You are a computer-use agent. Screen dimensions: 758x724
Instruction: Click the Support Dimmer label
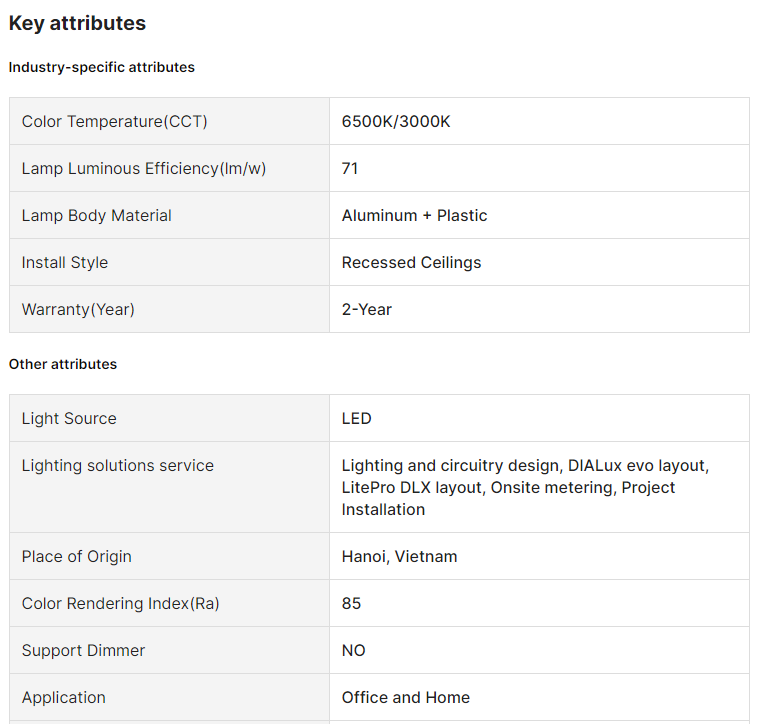(x=84, y=650)
